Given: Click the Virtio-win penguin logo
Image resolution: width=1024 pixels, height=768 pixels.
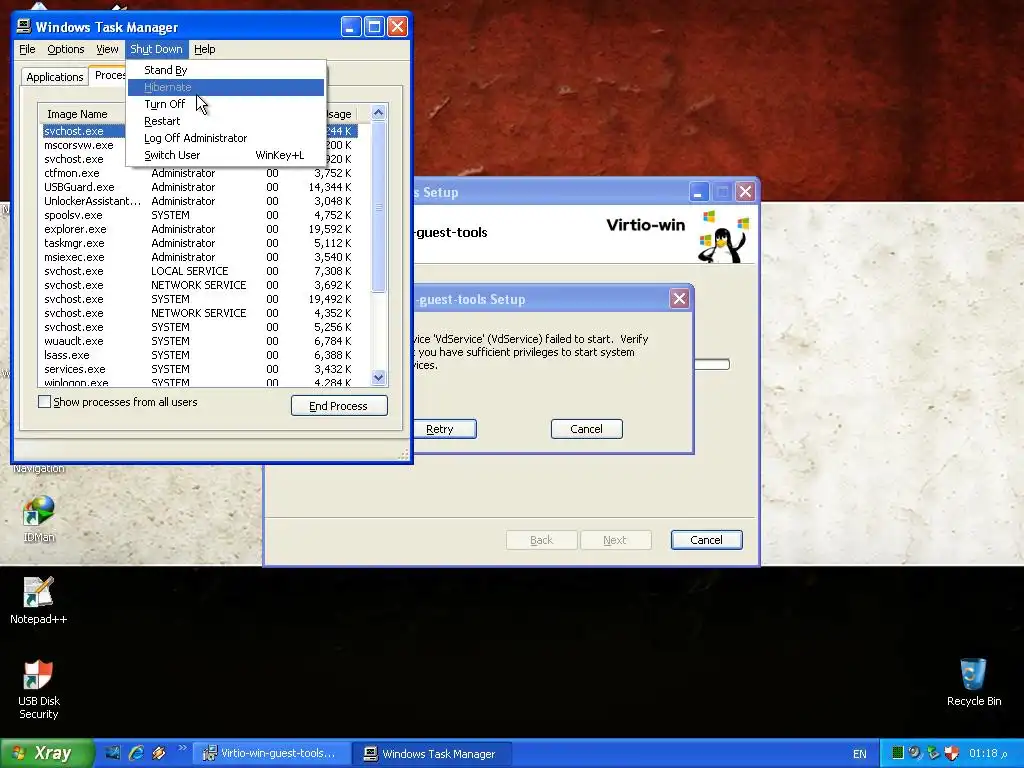Looking at the screenshot, I should tap(723, 236).
